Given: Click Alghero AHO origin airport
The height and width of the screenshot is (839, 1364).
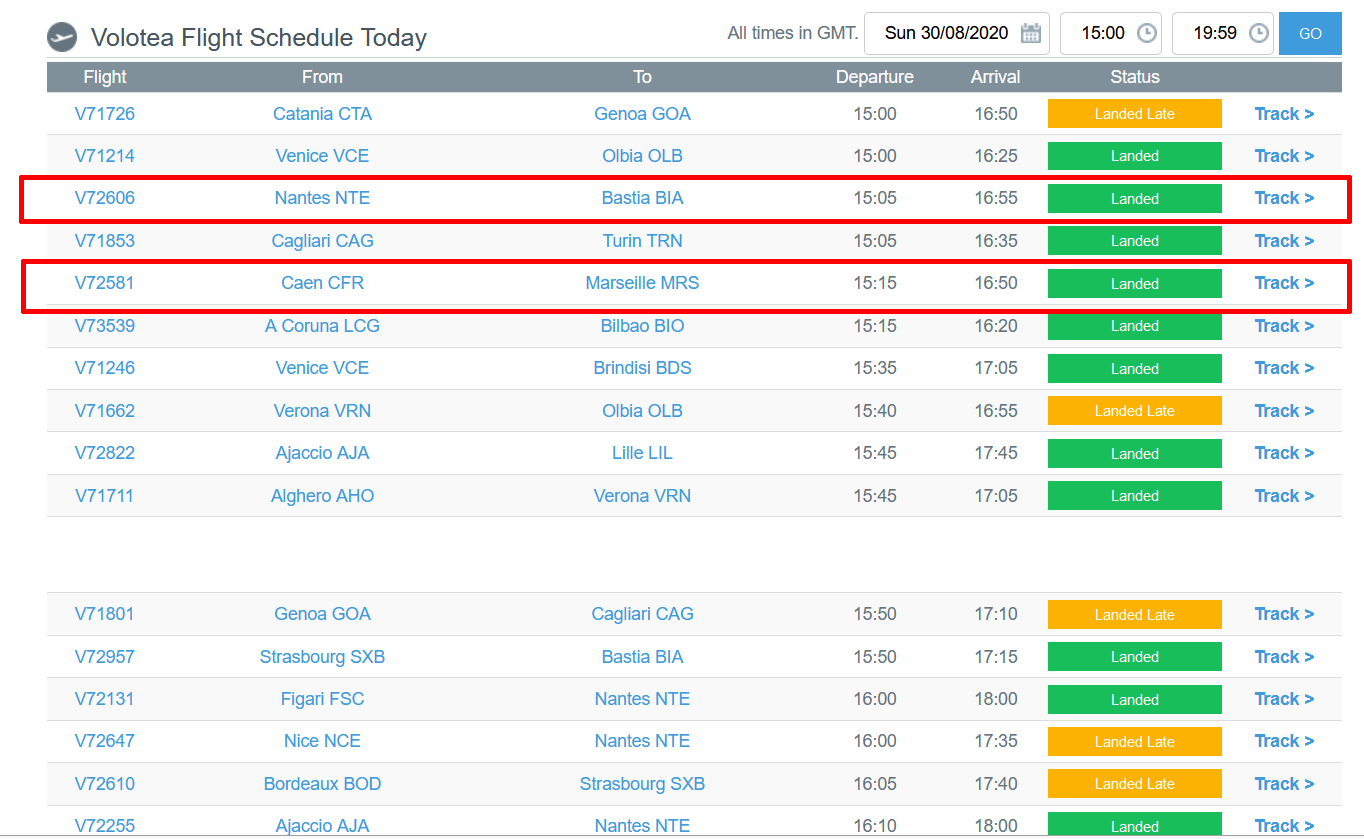Looking at the screenshot, I should tap(322, 496).
